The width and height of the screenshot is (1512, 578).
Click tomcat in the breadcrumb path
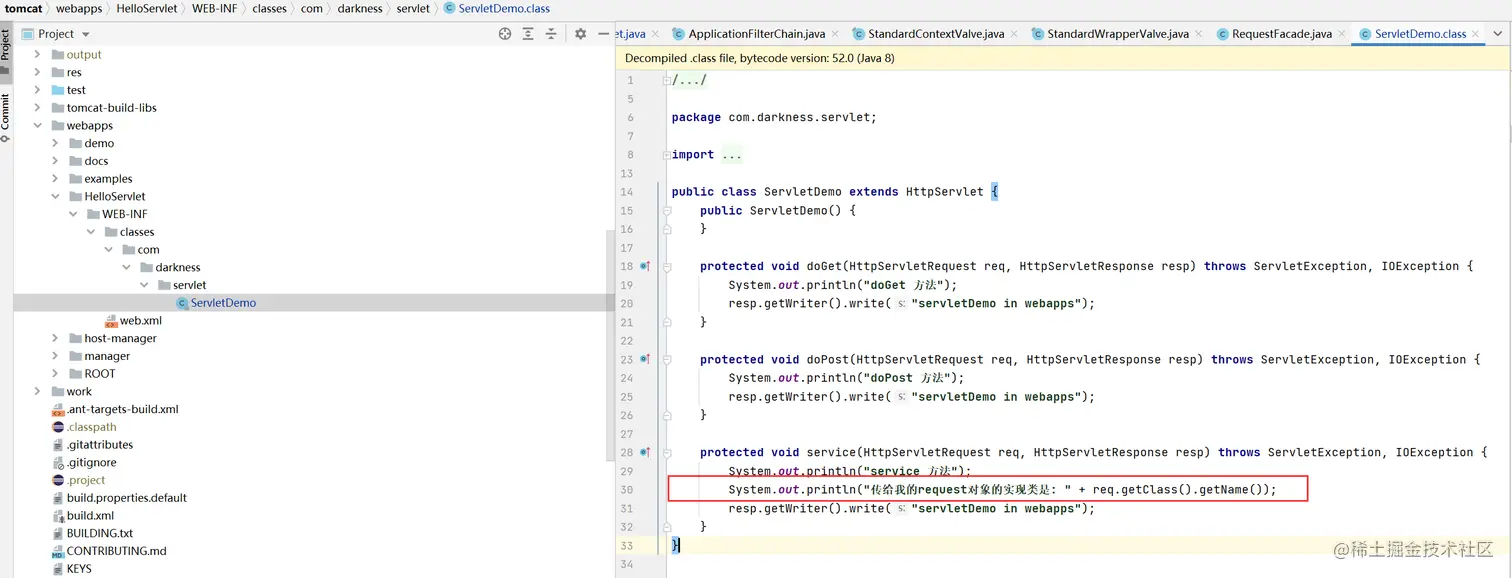pyautogui.click(x=24, y=8)
